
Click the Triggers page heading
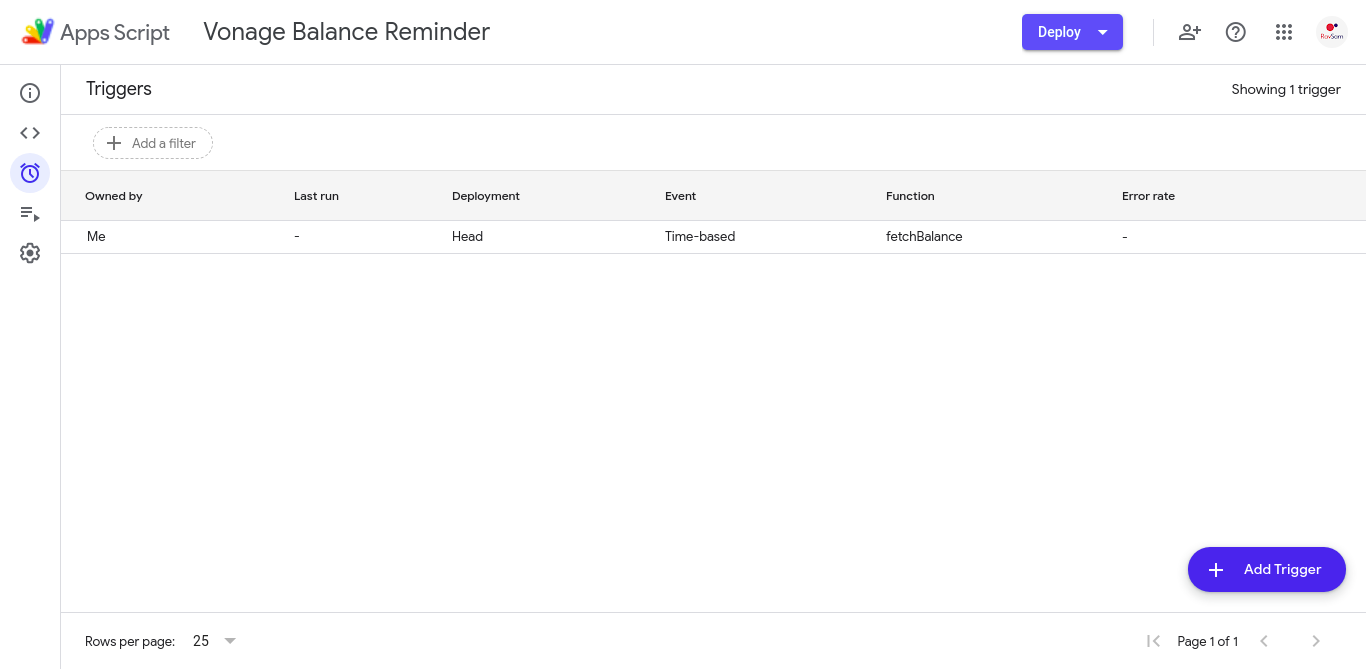[119, 89]
